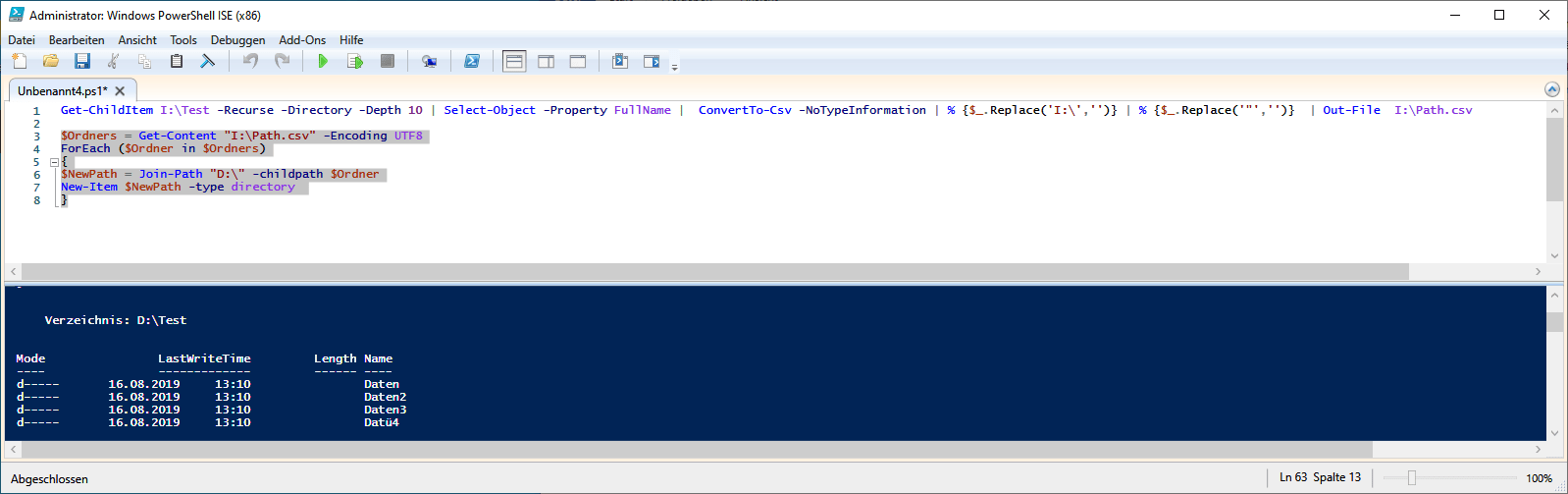This screenshot has width=1568, height=494.
Task: Collapse the ForEach code block in editor
Action: click(54, 162)
